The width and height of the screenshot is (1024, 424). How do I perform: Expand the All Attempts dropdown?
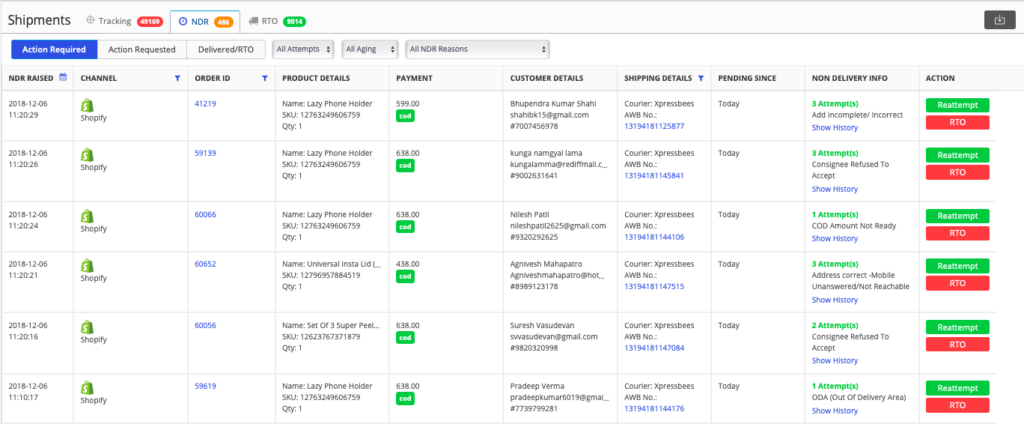pyautogui.click(x=303, y=49)
